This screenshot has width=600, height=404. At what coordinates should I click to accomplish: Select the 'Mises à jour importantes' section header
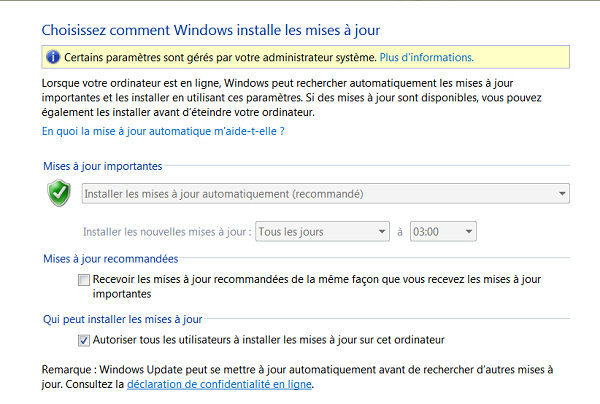click(x=102, y=166)
